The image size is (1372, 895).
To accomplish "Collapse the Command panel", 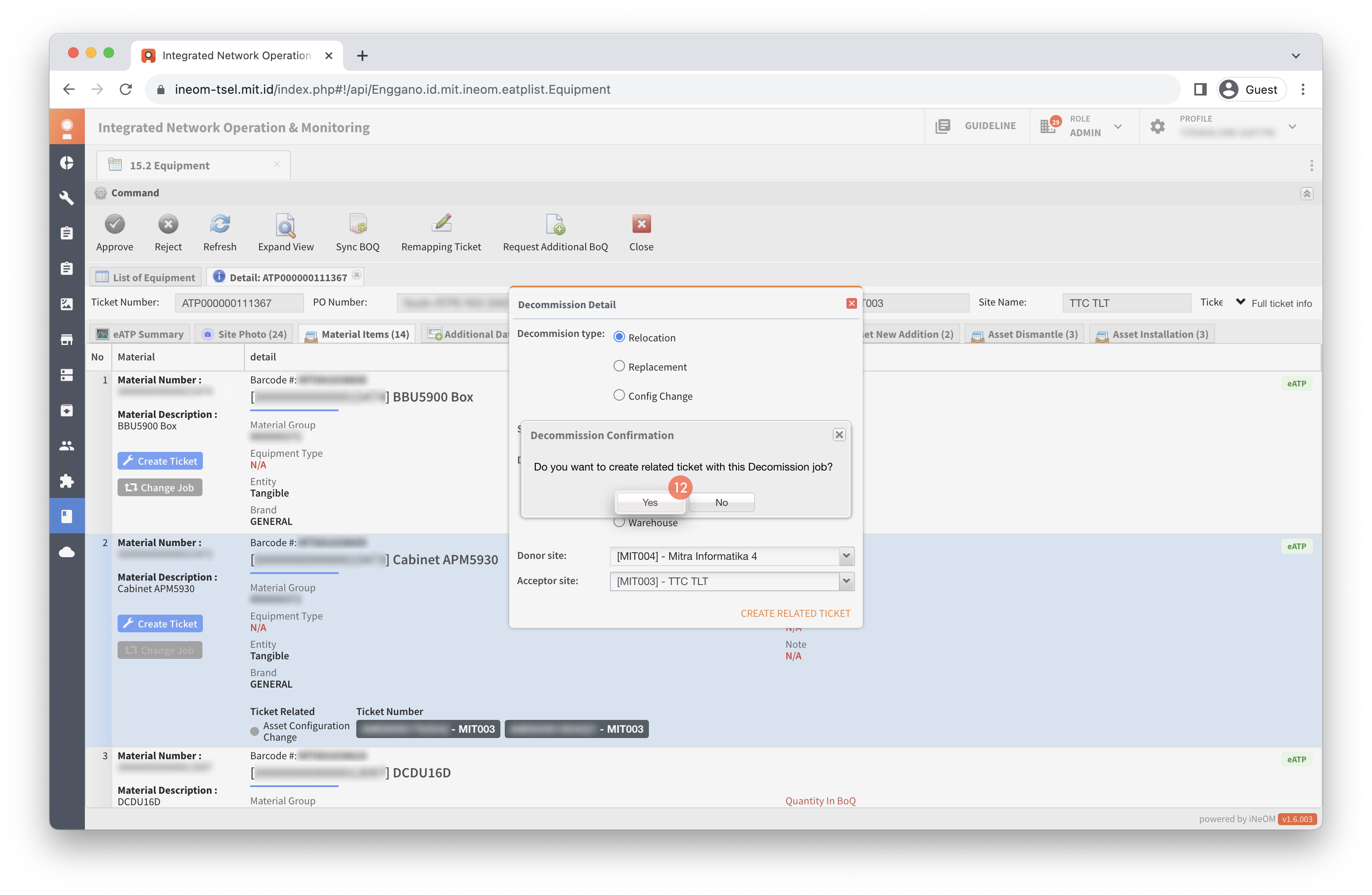I will [x=1306, y=193].
